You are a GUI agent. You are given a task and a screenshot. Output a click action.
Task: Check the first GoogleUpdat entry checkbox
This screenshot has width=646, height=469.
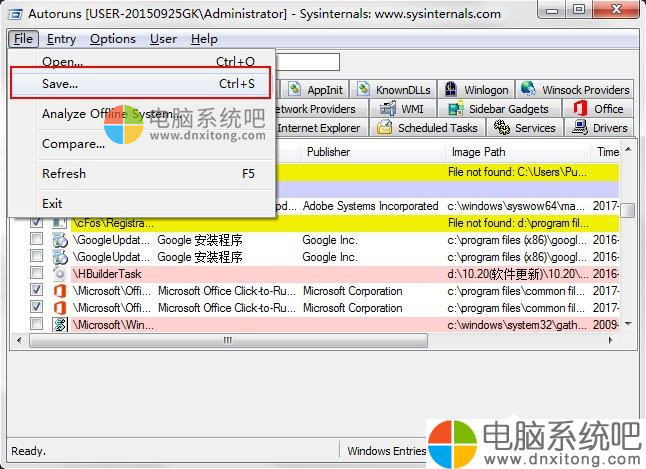(x=36, y=239)
